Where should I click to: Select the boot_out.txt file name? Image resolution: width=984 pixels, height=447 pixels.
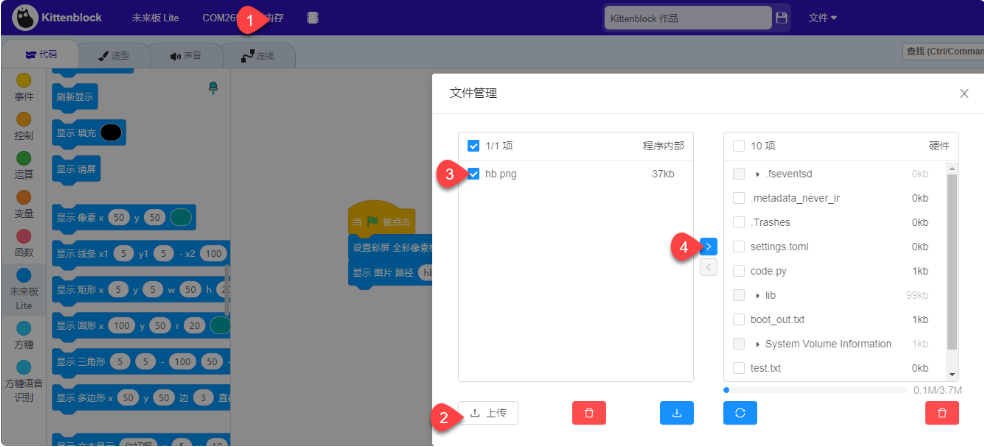point(778,320)
